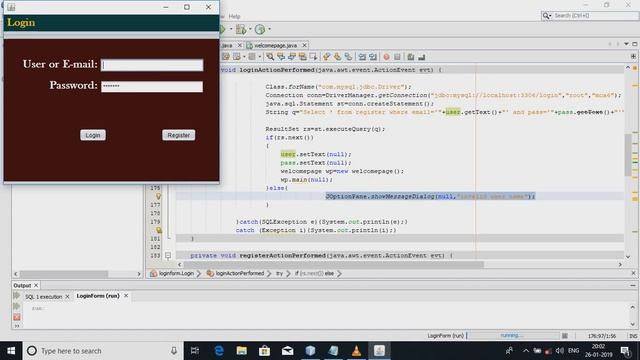Image resolution: width=640 pixels, height=360 pixels.
Task: Click the Login button in form
Action: tap(93, 135)
